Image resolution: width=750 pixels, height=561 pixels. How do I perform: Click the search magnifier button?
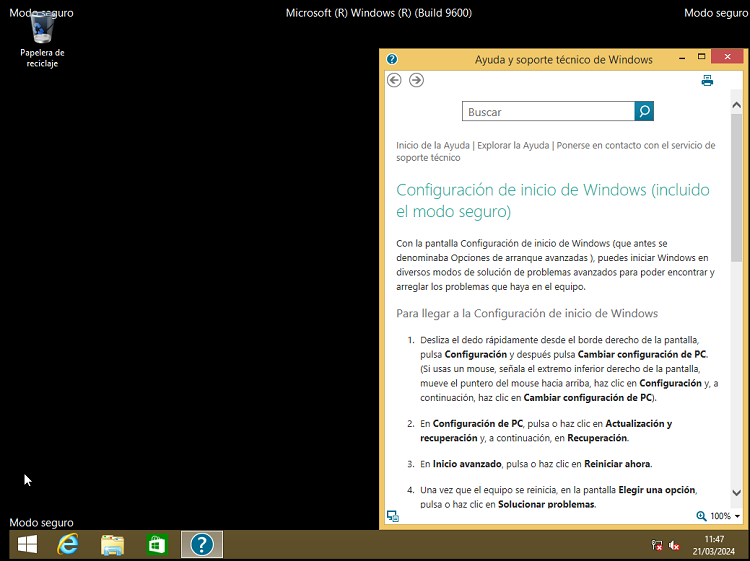[644, 112]
